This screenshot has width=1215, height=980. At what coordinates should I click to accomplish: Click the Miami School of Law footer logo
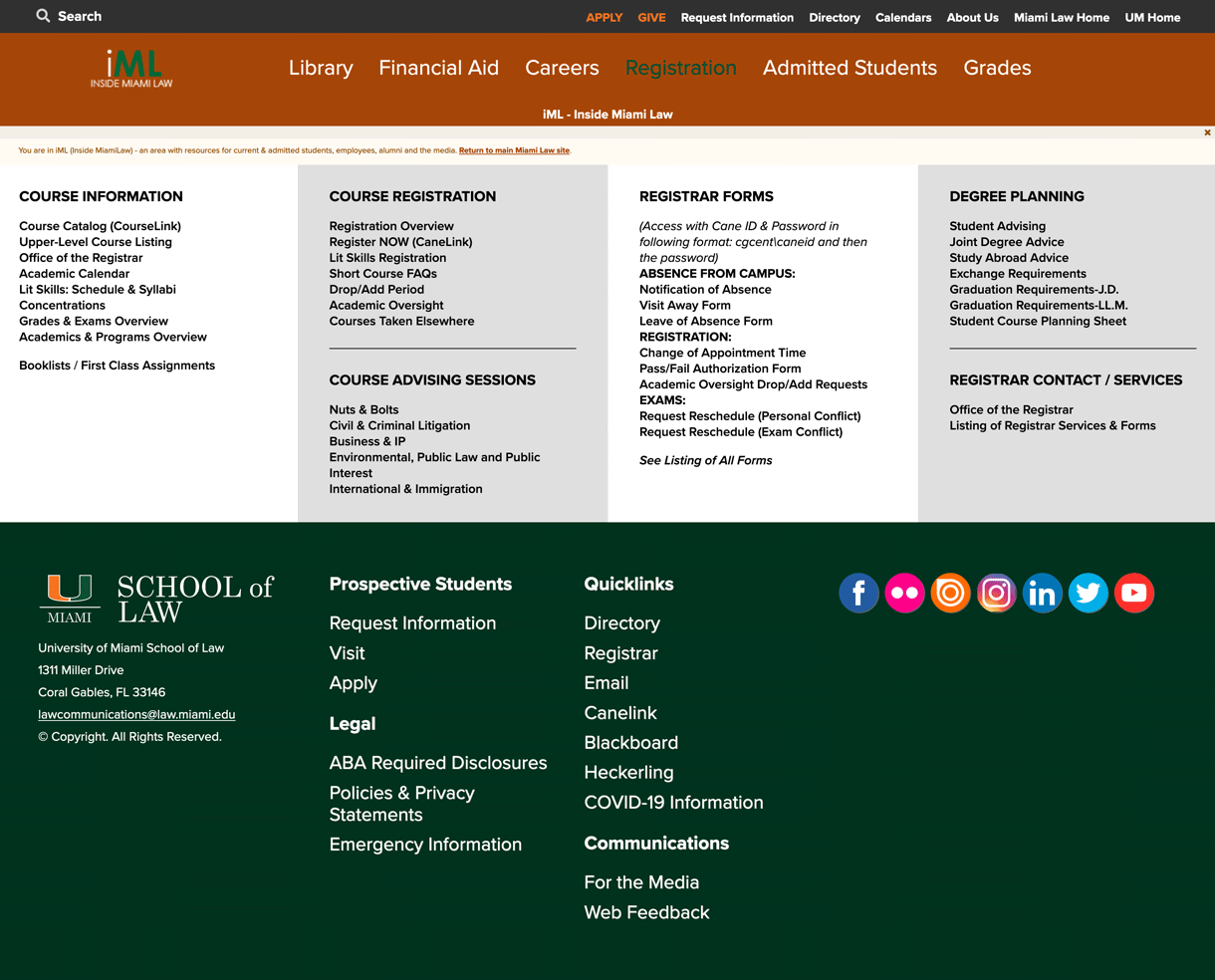[x=155, y=599]
